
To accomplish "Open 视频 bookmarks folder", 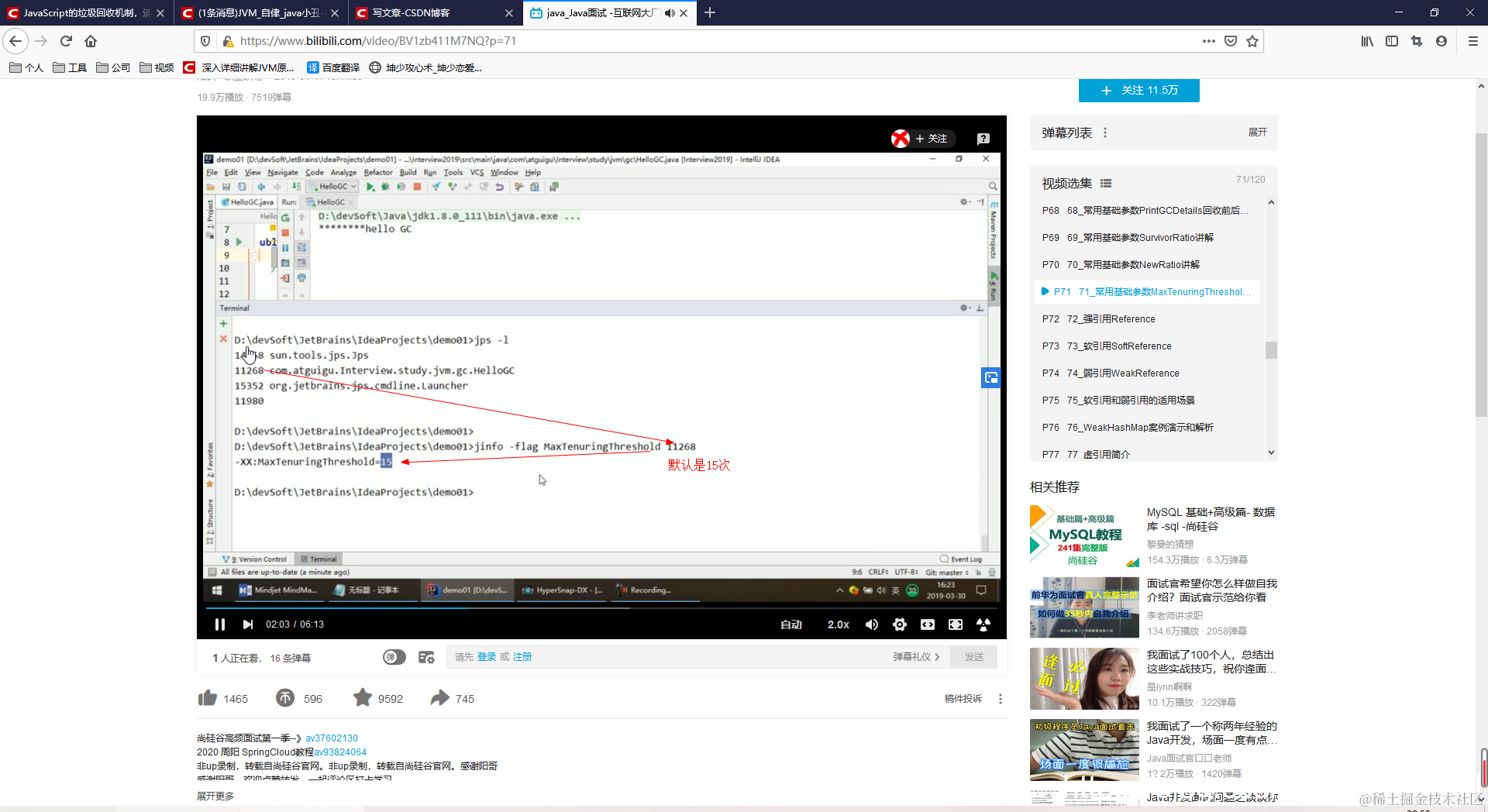I will pyautogui.click(x=157, y=67).
